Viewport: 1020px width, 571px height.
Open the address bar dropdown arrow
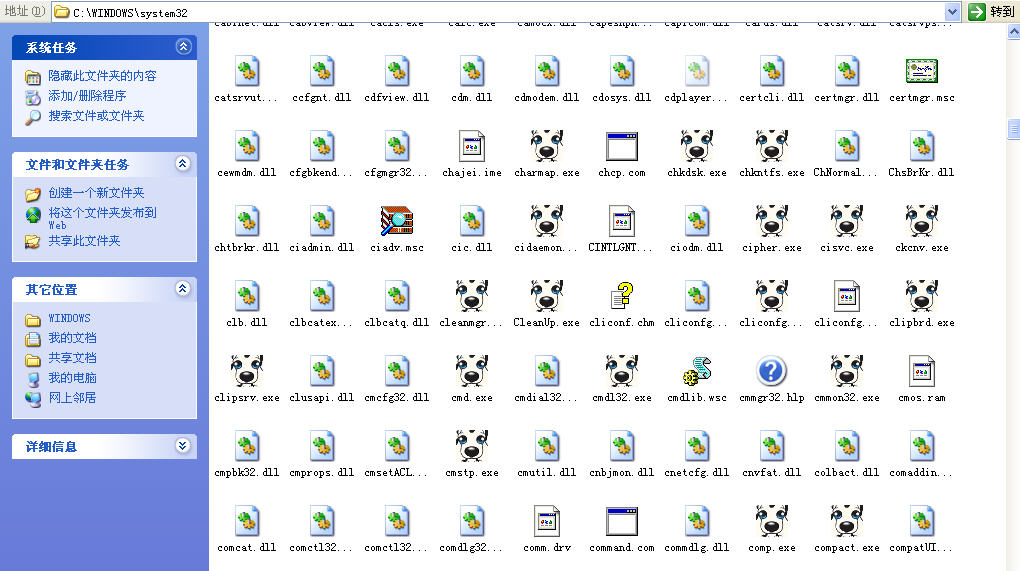coord(952,12)
